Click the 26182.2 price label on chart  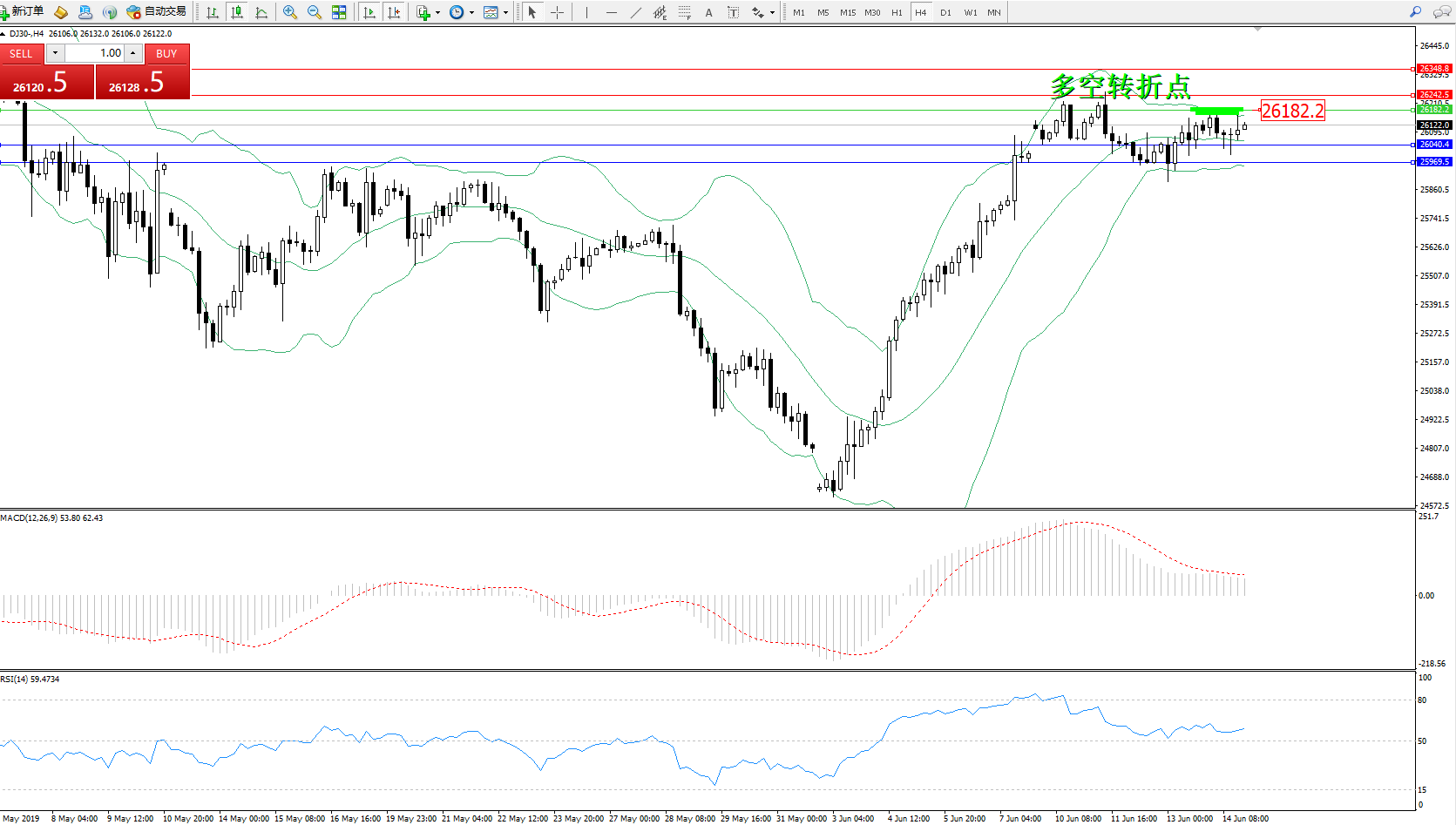pos(1292,111)
